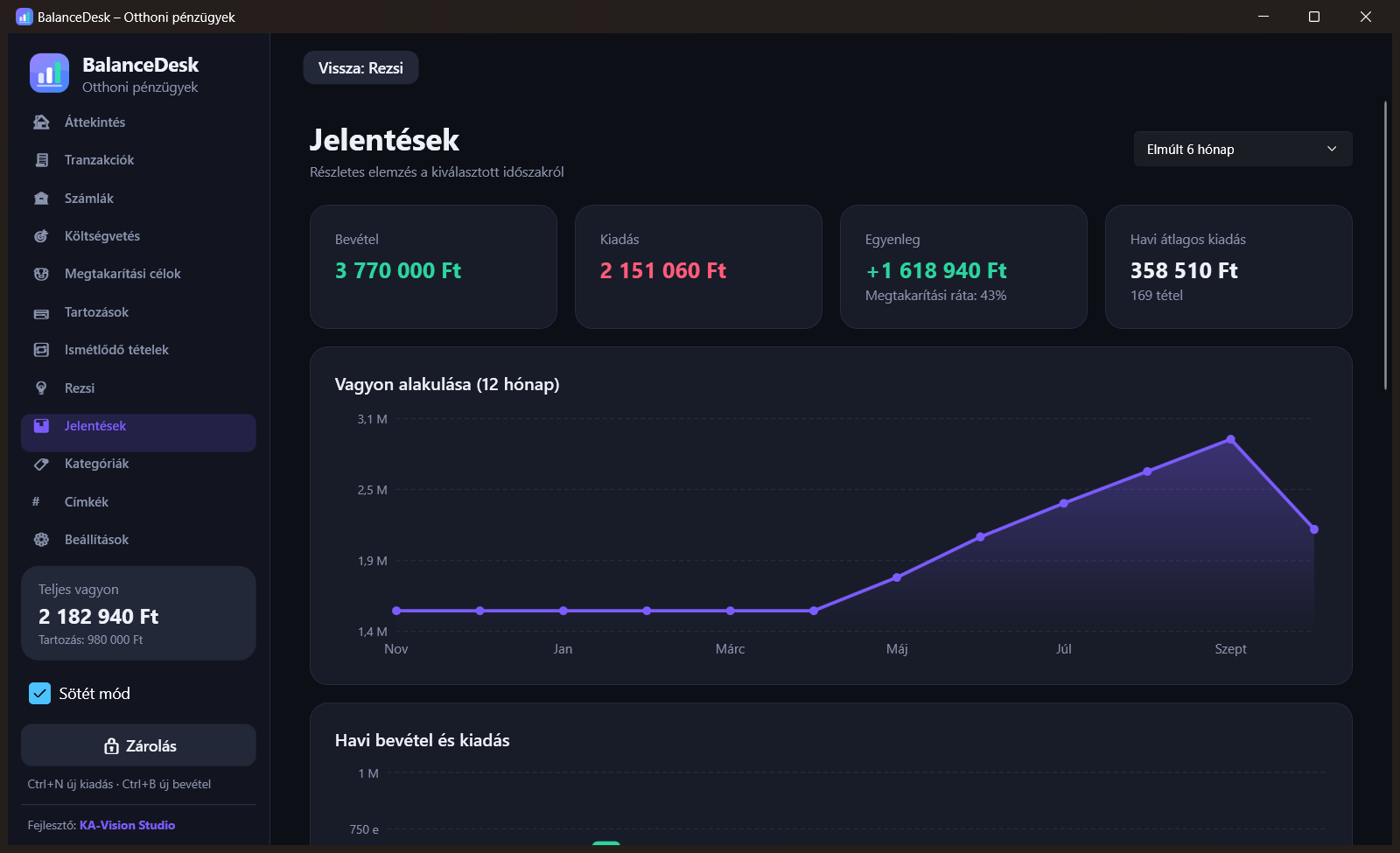Click the Vagyon alakulása (12 hónap) heading
1400x853 pixels.
click(447, 384)
